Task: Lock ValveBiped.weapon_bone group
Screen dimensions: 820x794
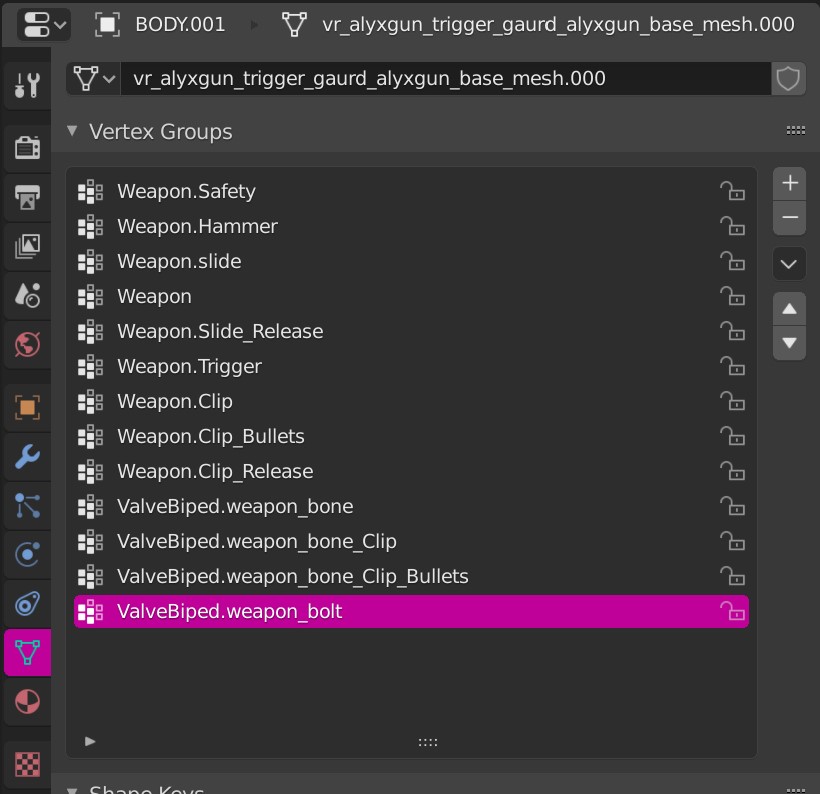Action: [732, 507]
